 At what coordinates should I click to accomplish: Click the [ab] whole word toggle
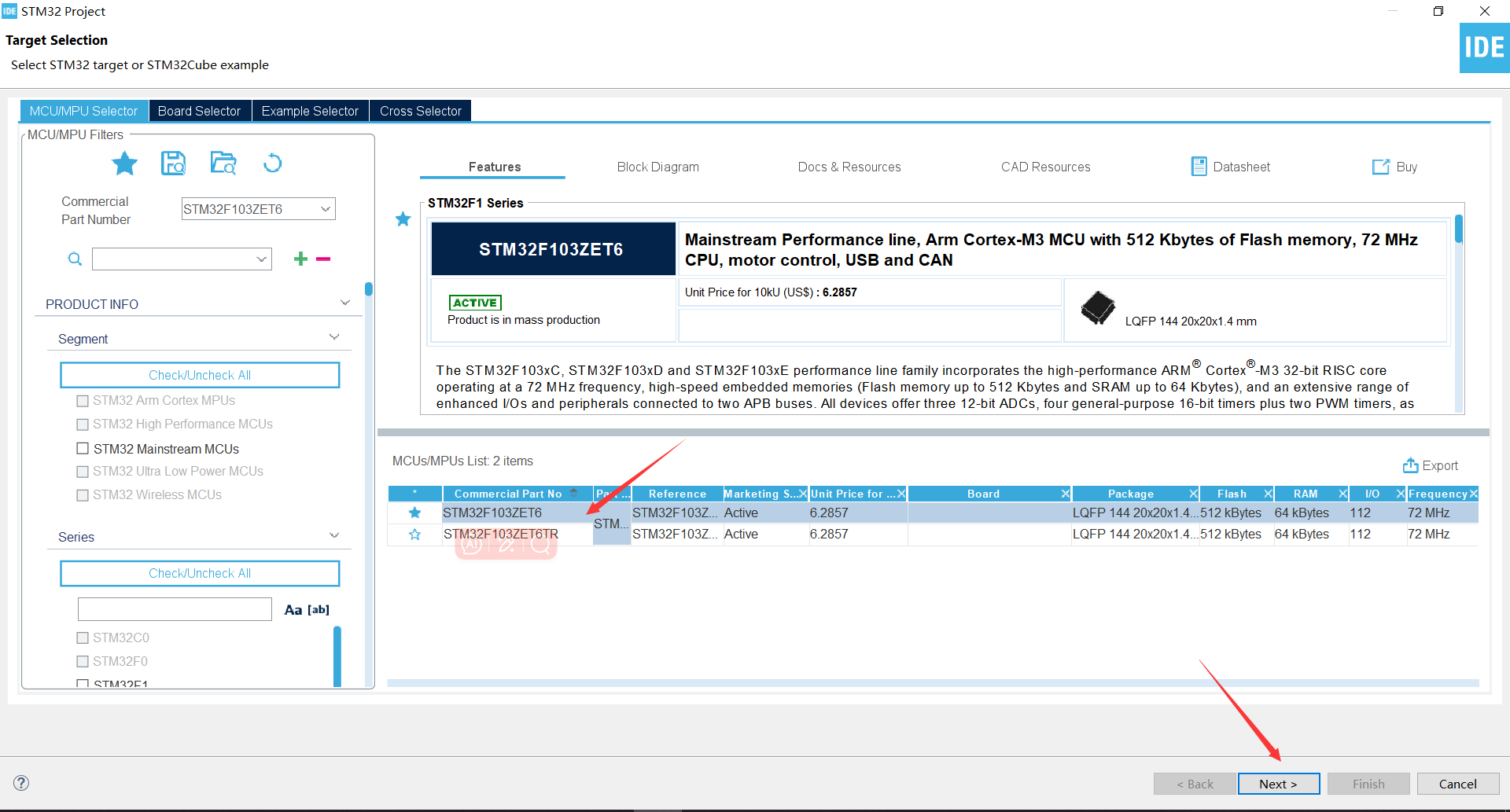(319, 610)
